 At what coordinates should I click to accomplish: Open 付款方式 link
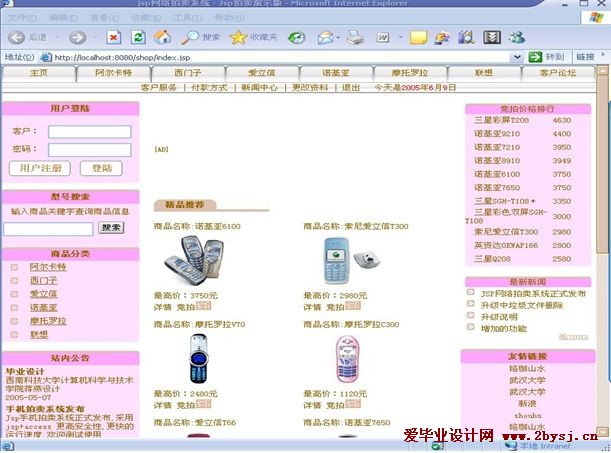[x=209, y=88]
